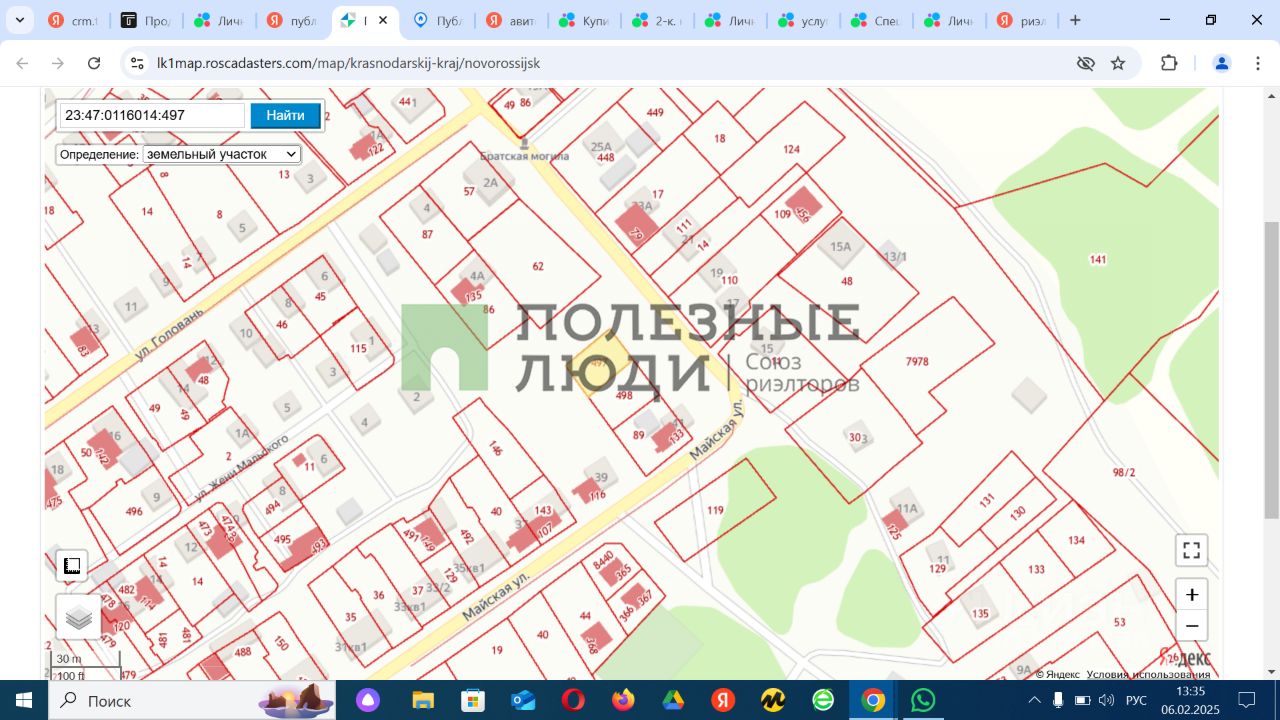The image size is (1280, 720).
Task: Open Microsoft Store from taskbar
Action: pos(473,700)
